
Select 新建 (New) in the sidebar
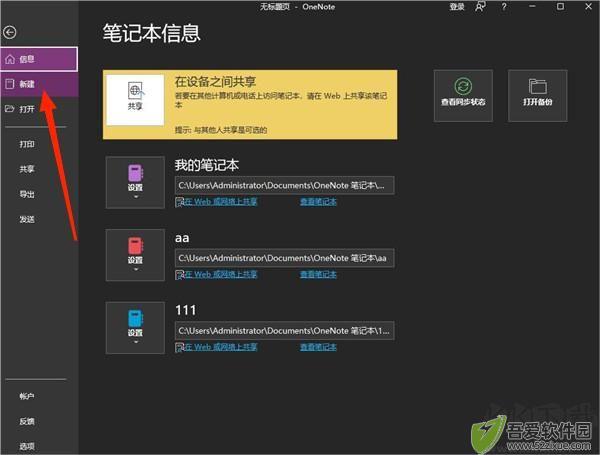39,84
